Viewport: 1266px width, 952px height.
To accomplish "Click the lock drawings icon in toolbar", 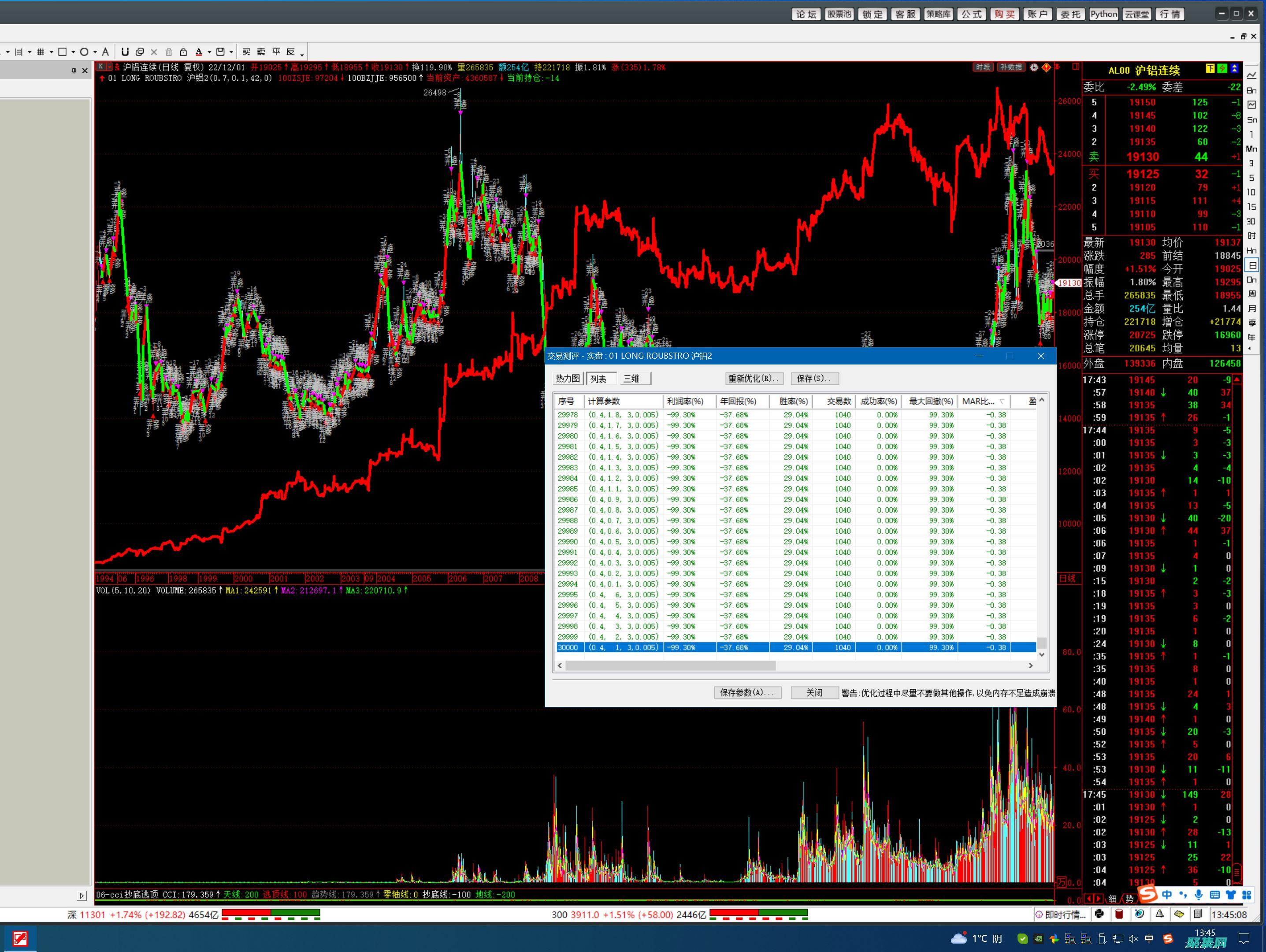I will point(183,52).
